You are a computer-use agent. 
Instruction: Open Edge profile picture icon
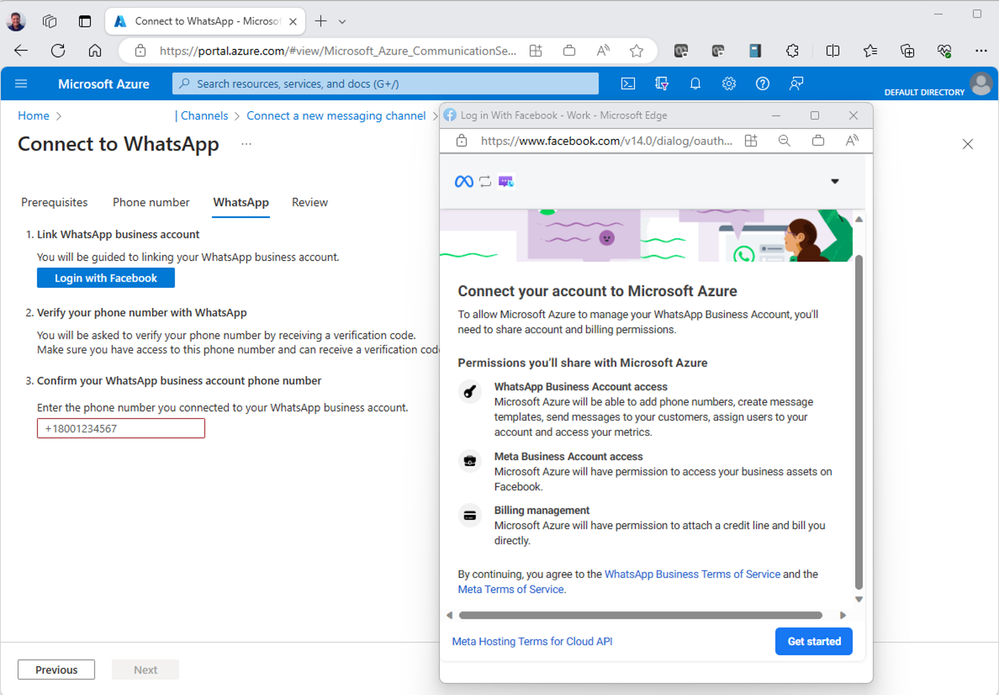click(16, 21)
